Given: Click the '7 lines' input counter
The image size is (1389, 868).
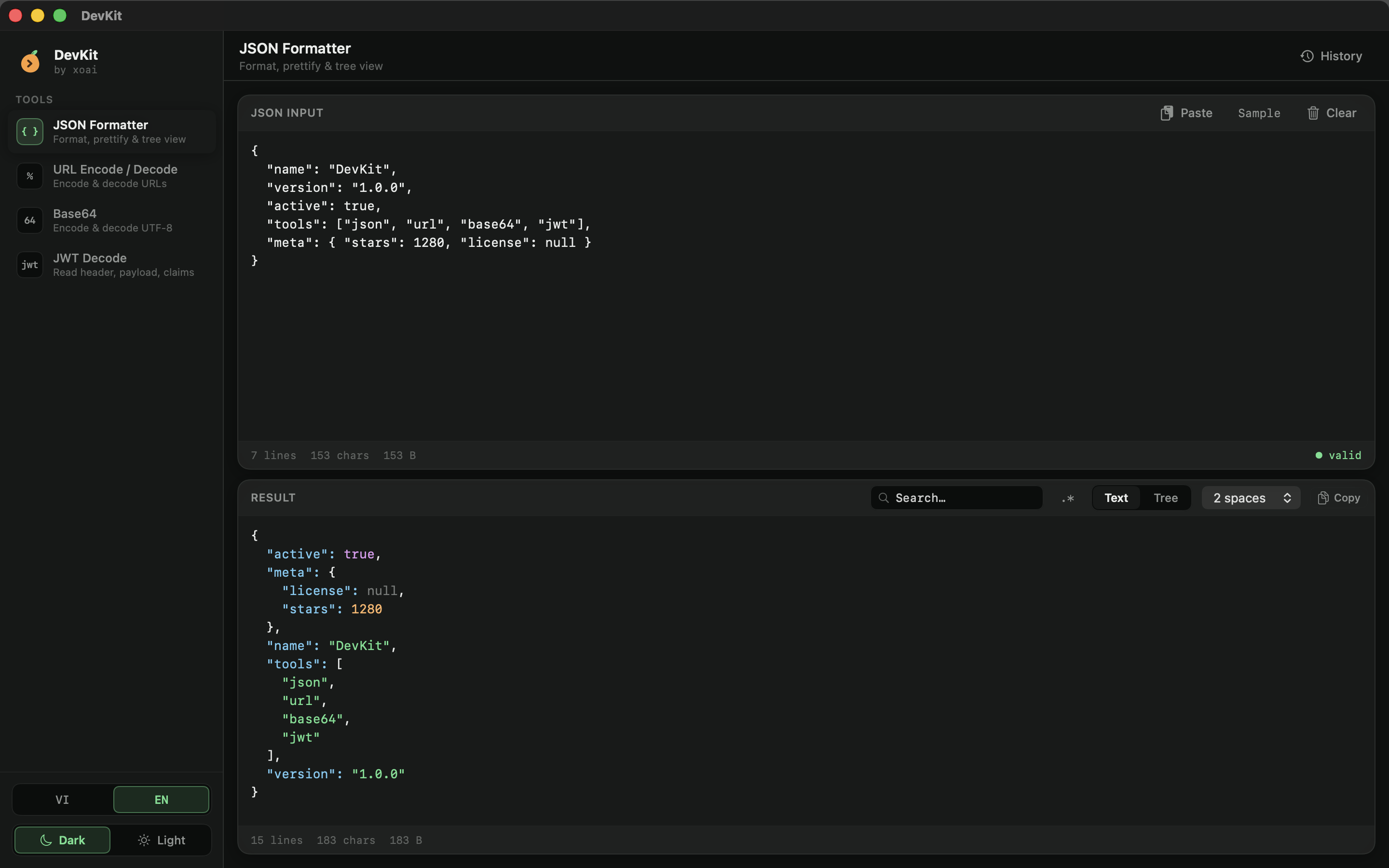Looking at the screenshot, I should [273, 455].
